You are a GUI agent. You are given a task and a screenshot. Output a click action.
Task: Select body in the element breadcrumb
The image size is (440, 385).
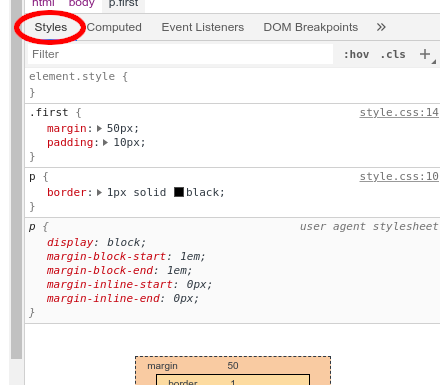pos(82,4)
